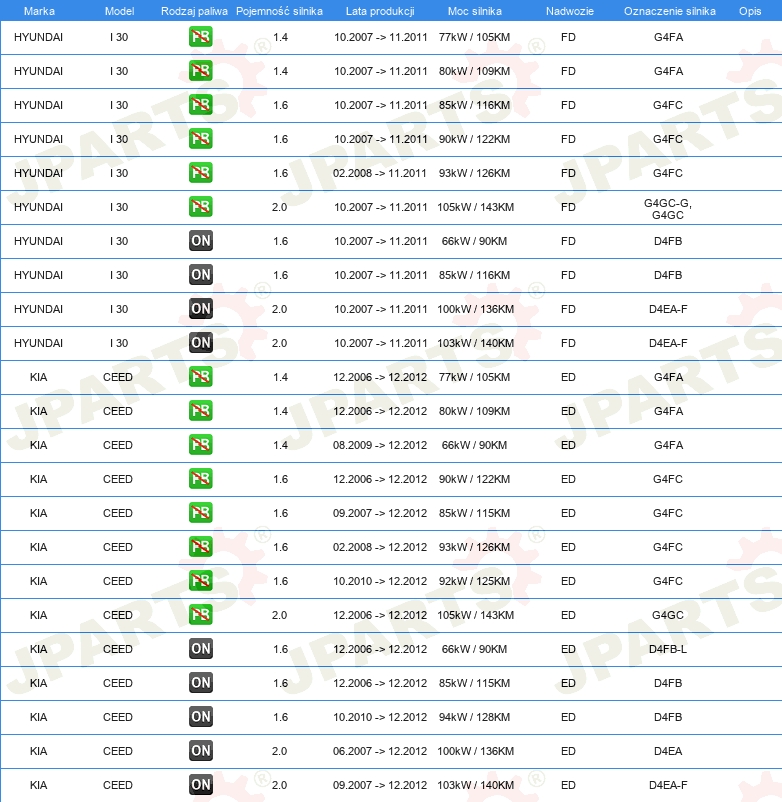Click the Nadwozie column header
The width and height of the screenshot is (782, 802).
[x=569, y=11]
